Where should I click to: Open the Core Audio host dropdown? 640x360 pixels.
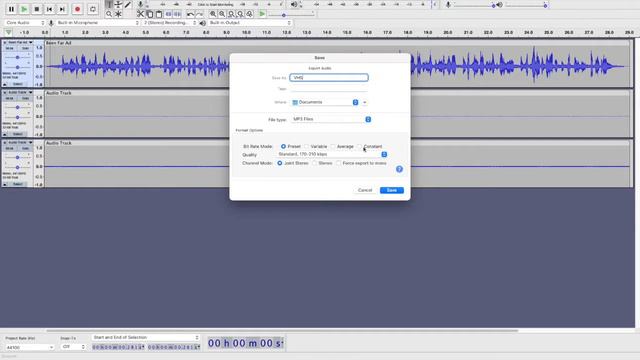(x=24, y=23)
